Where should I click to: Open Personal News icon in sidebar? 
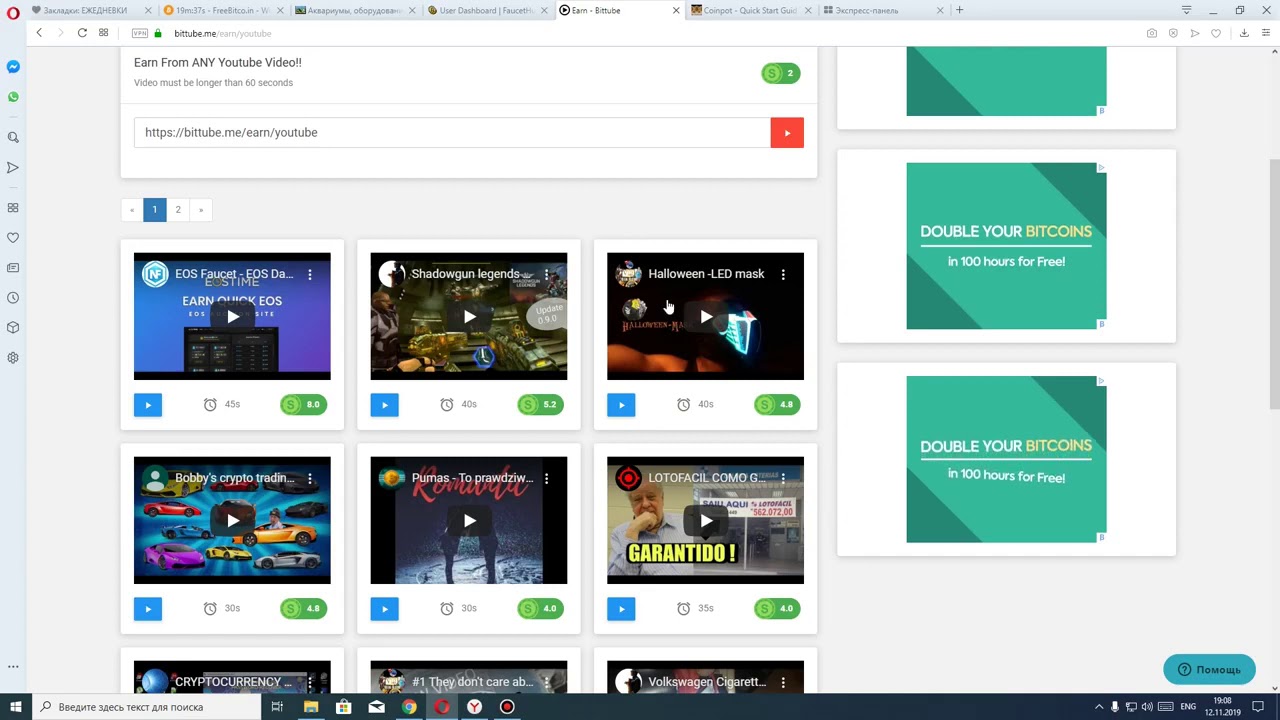[x=13, y=268]
